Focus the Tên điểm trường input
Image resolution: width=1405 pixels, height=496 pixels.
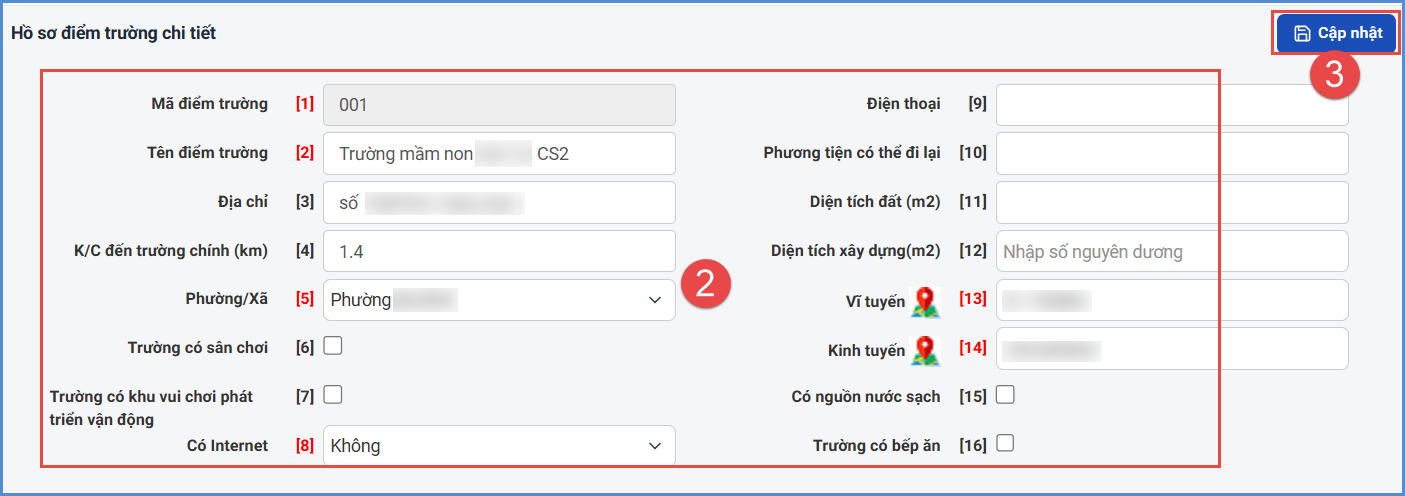click(x=499, y=153)
